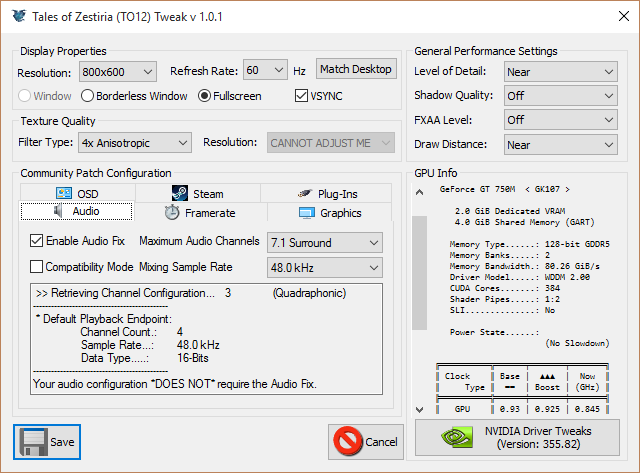The height and width of the screenshot is (473, 640).
Task: Click the Framerate stopwatch icon
Action: [x=172, y=212]
